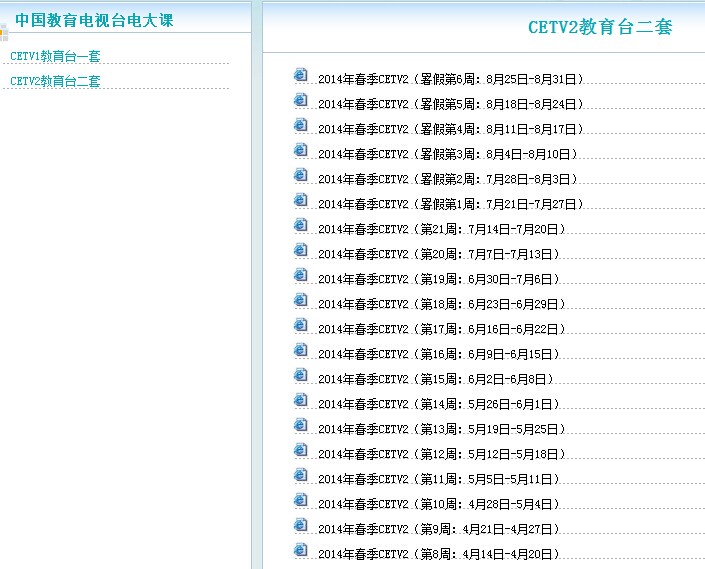This screenshot has height=569, width=705.
Task: Click document icon beside 第9周 entry
Action: (x=300, y=526)
